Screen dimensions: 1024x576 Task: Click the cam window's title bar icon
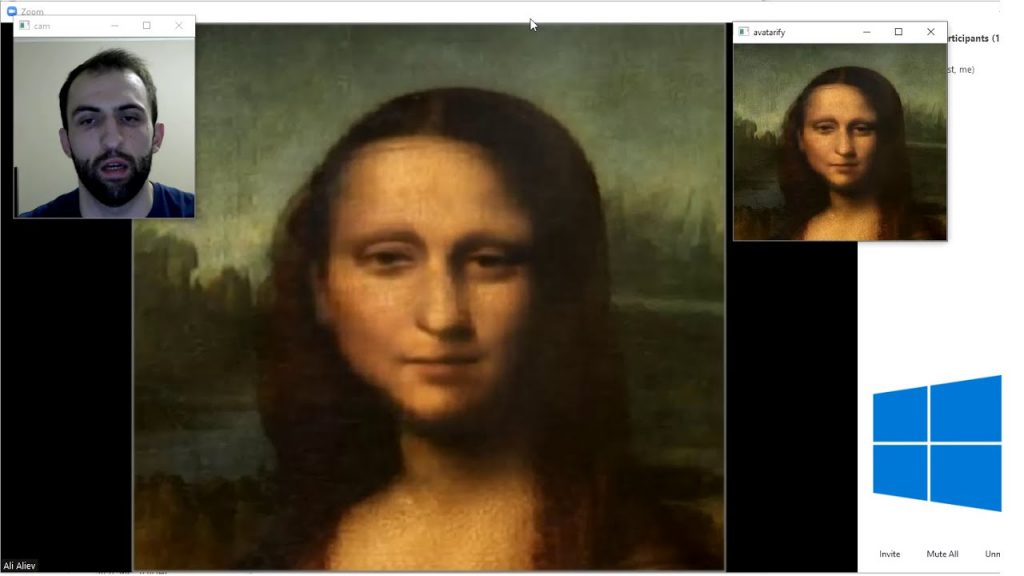24,25
